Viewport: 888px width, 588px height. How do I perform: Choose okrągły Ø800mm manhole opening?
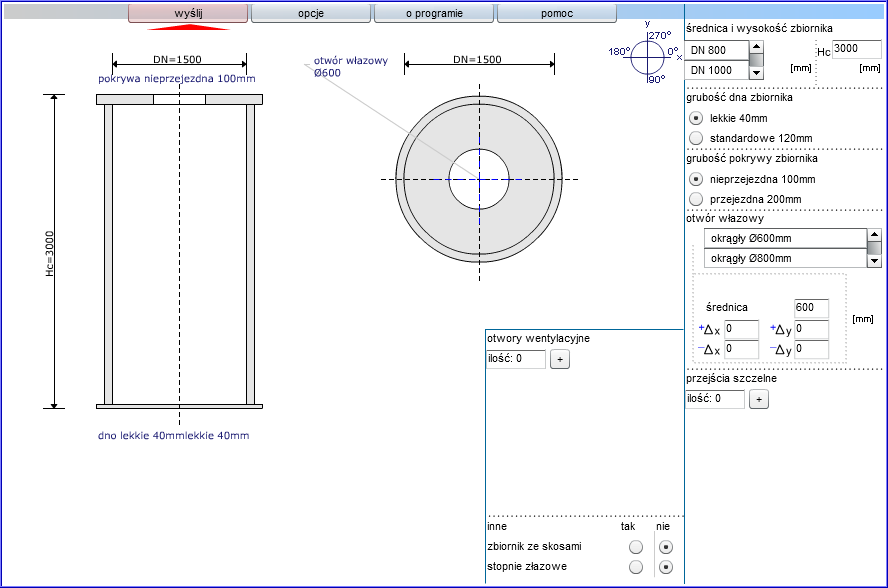coord(785,258)
